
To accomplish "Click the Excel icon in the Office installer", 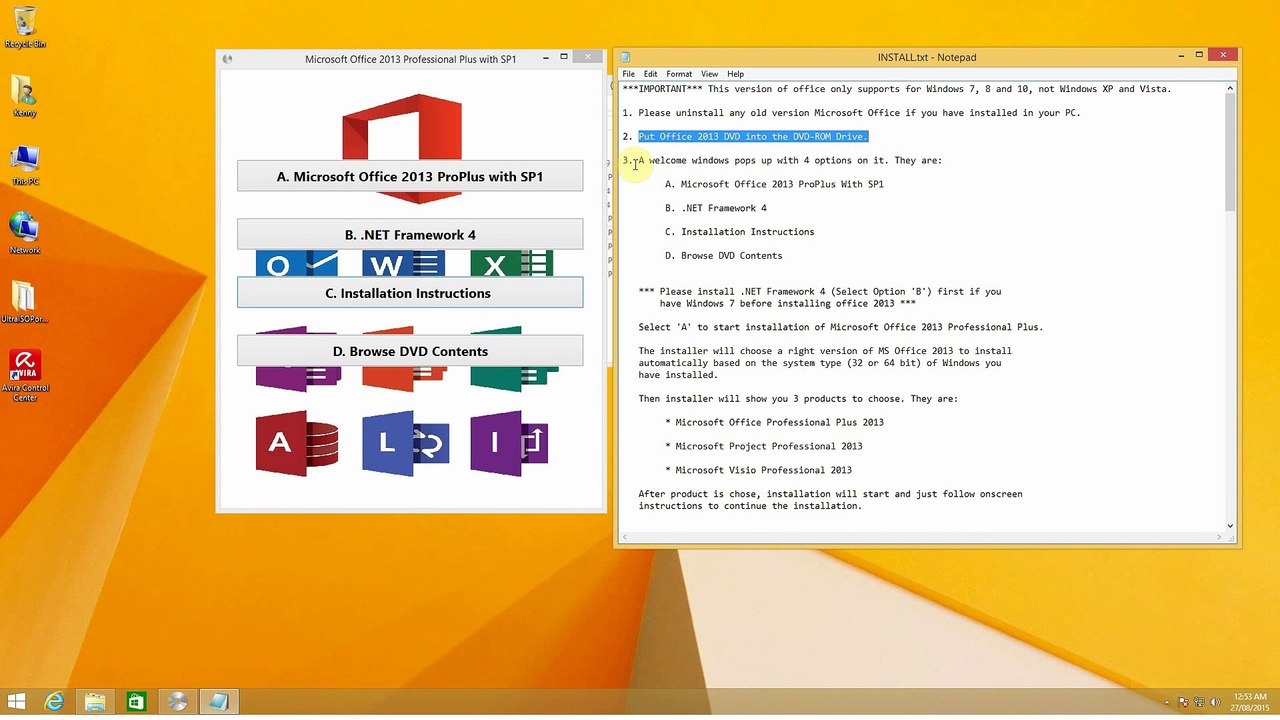I will (x=511, y=264).
